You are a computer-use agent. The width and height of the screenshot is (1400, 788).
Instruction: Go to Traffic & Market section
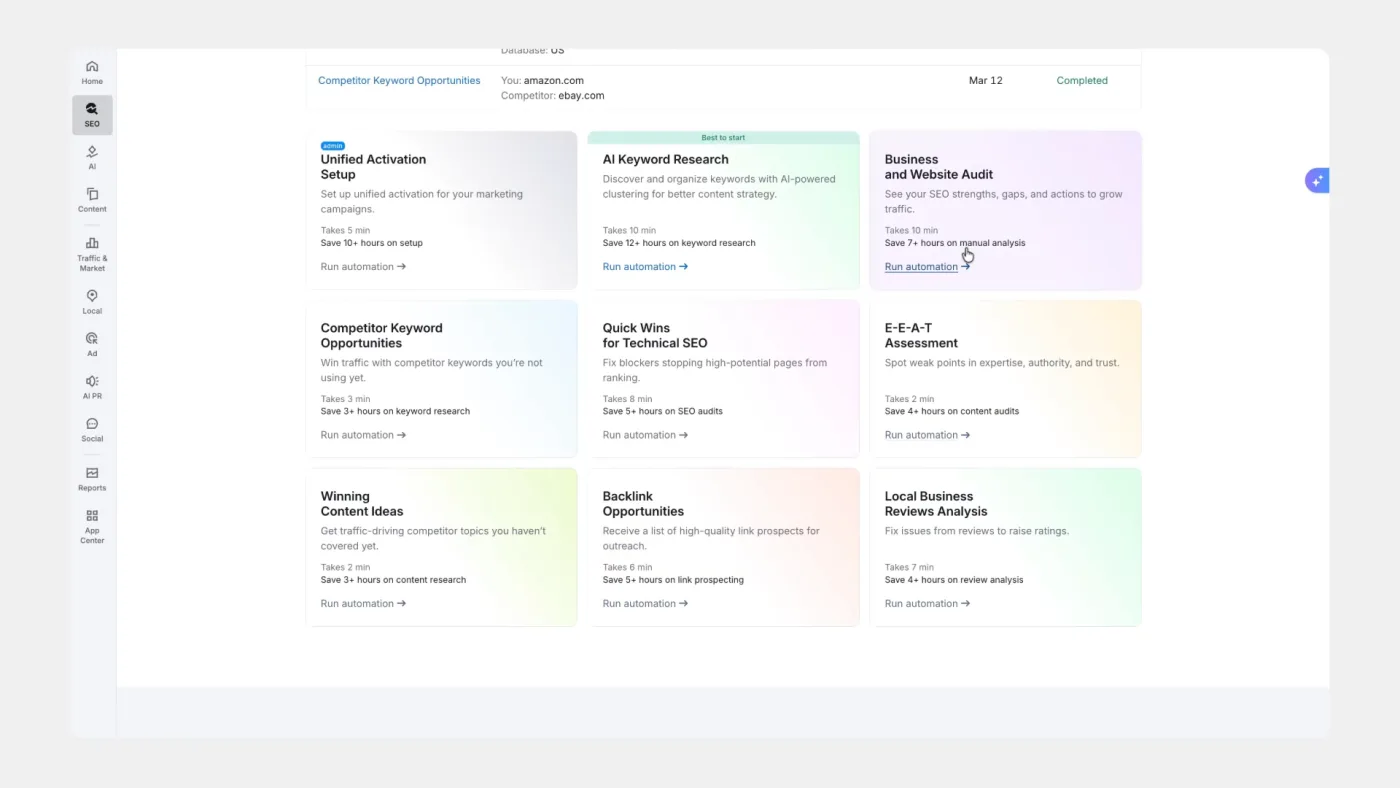[x=92, y=254]
